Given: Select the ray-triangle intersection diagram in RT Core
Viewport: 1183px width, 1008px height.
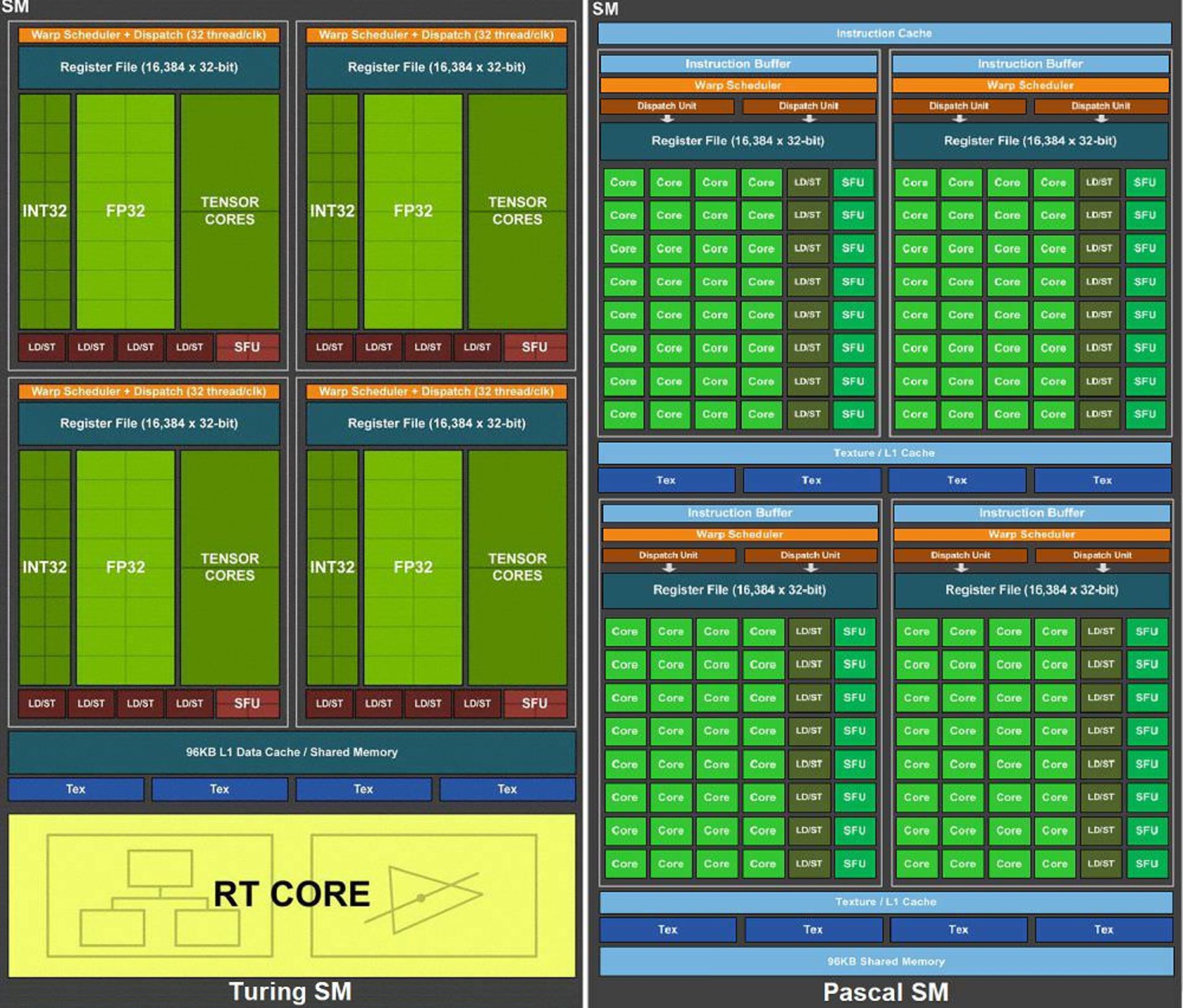Looking at the screenshot, I should 424,895.
